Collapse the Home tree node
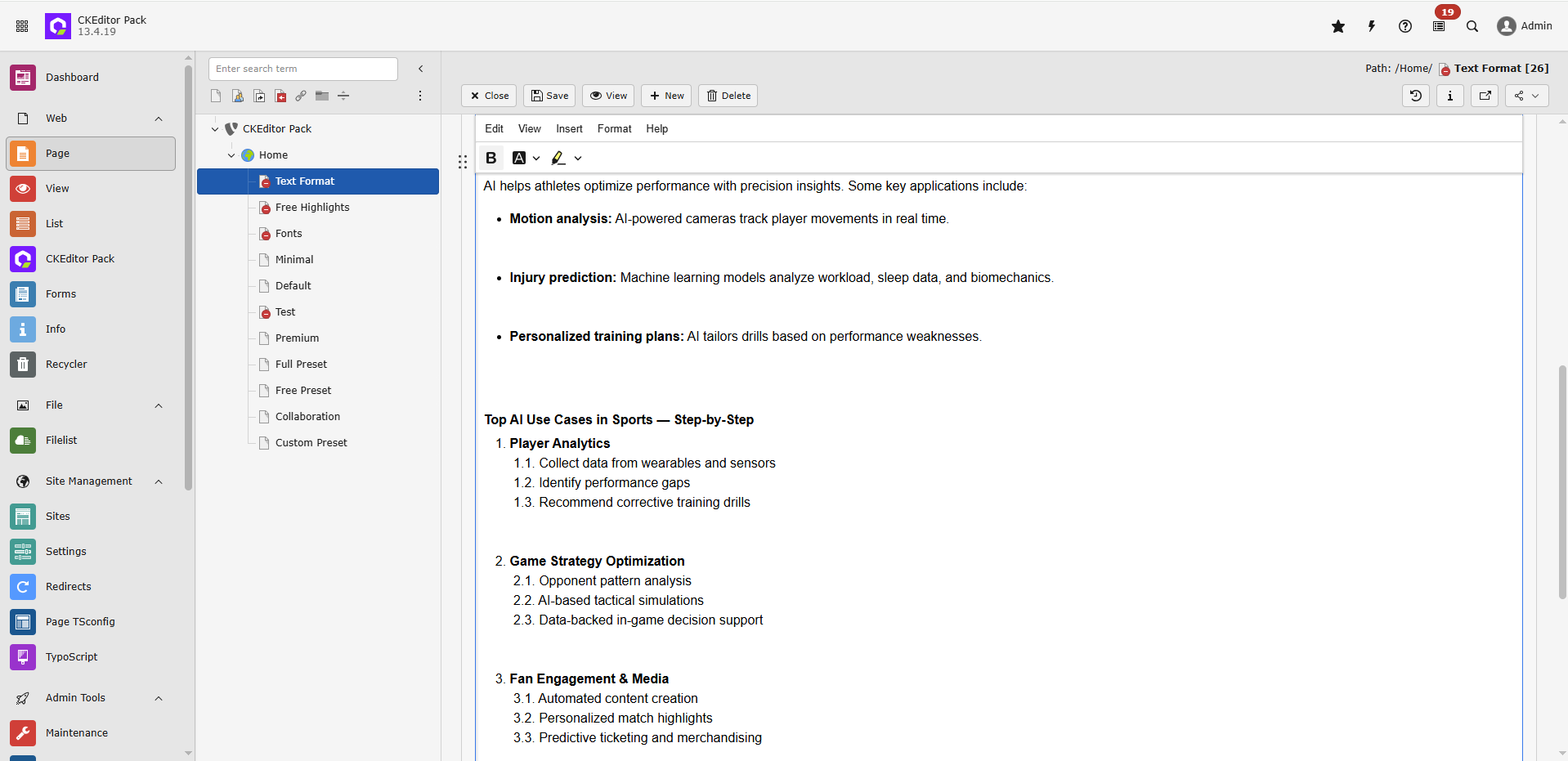The image size is (1568, 761). (231, 155)
